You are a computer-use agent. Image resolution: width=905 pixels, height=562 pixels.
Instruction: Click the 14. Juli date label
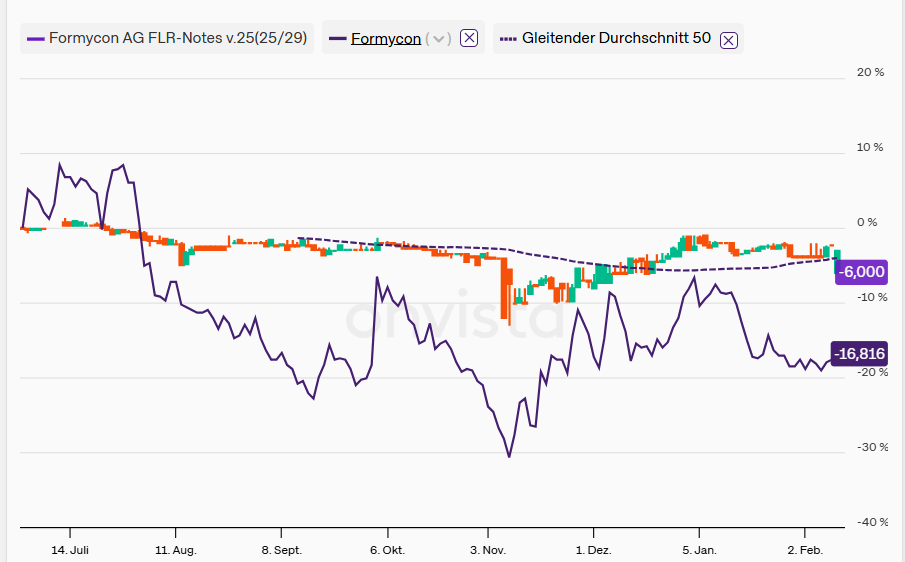69,550
